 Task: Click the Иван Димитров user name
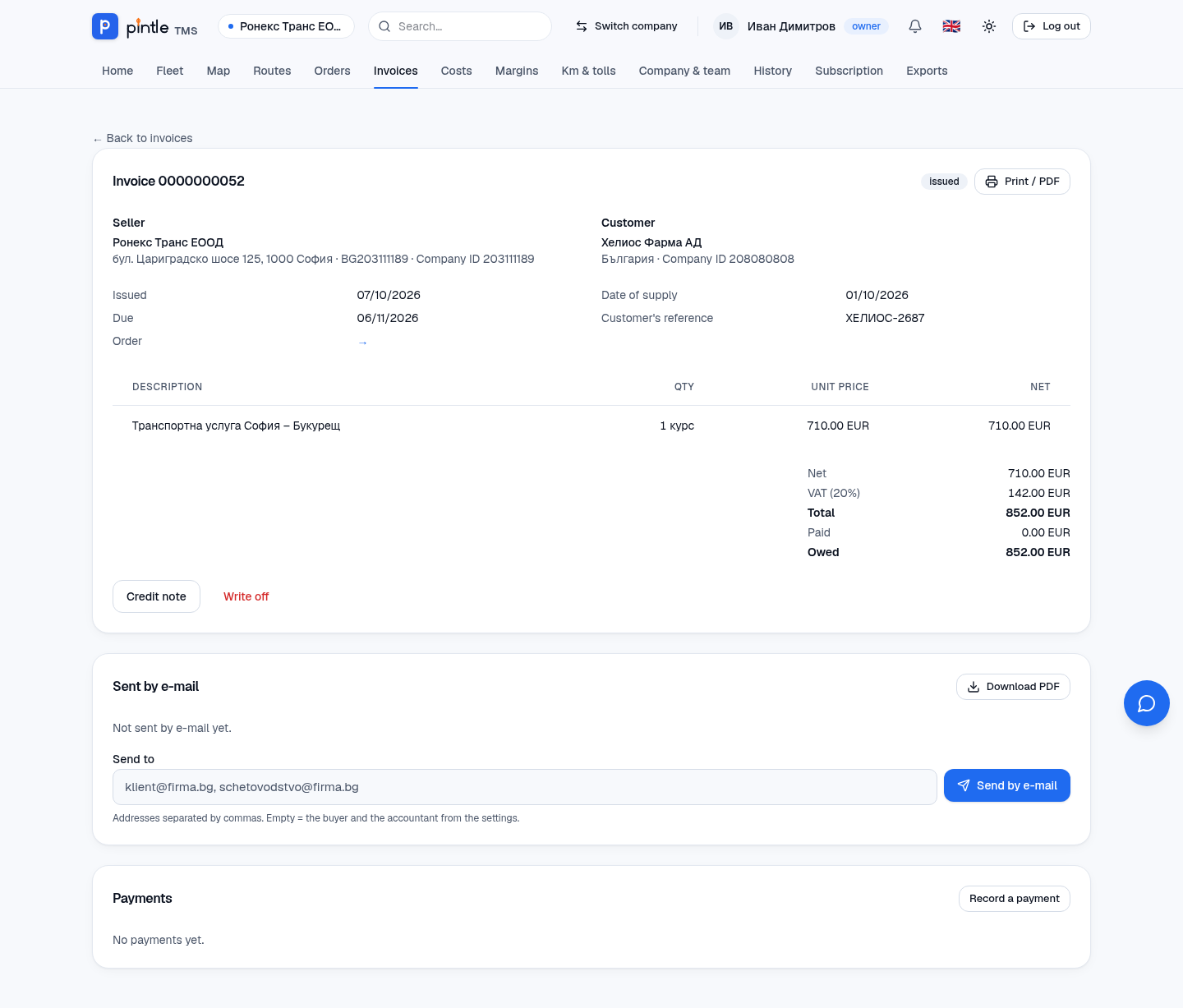791,26
